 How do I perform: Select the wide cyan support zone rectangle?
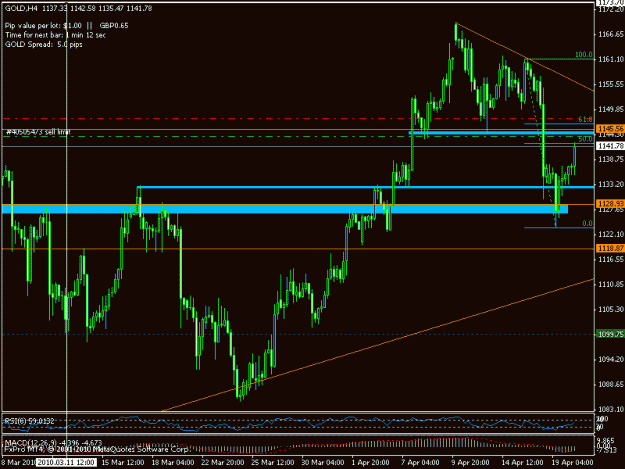click(285, 209)
